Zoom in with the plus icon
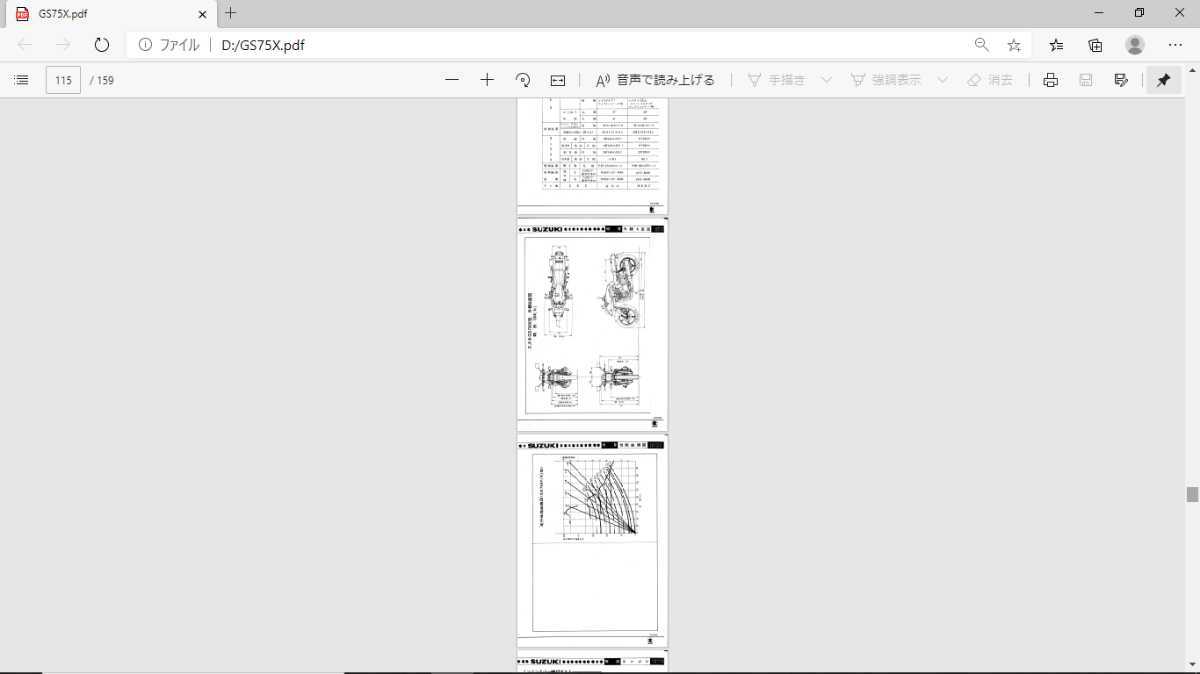1200x674 pixels. pyautogui.click(x=487, y=80)
